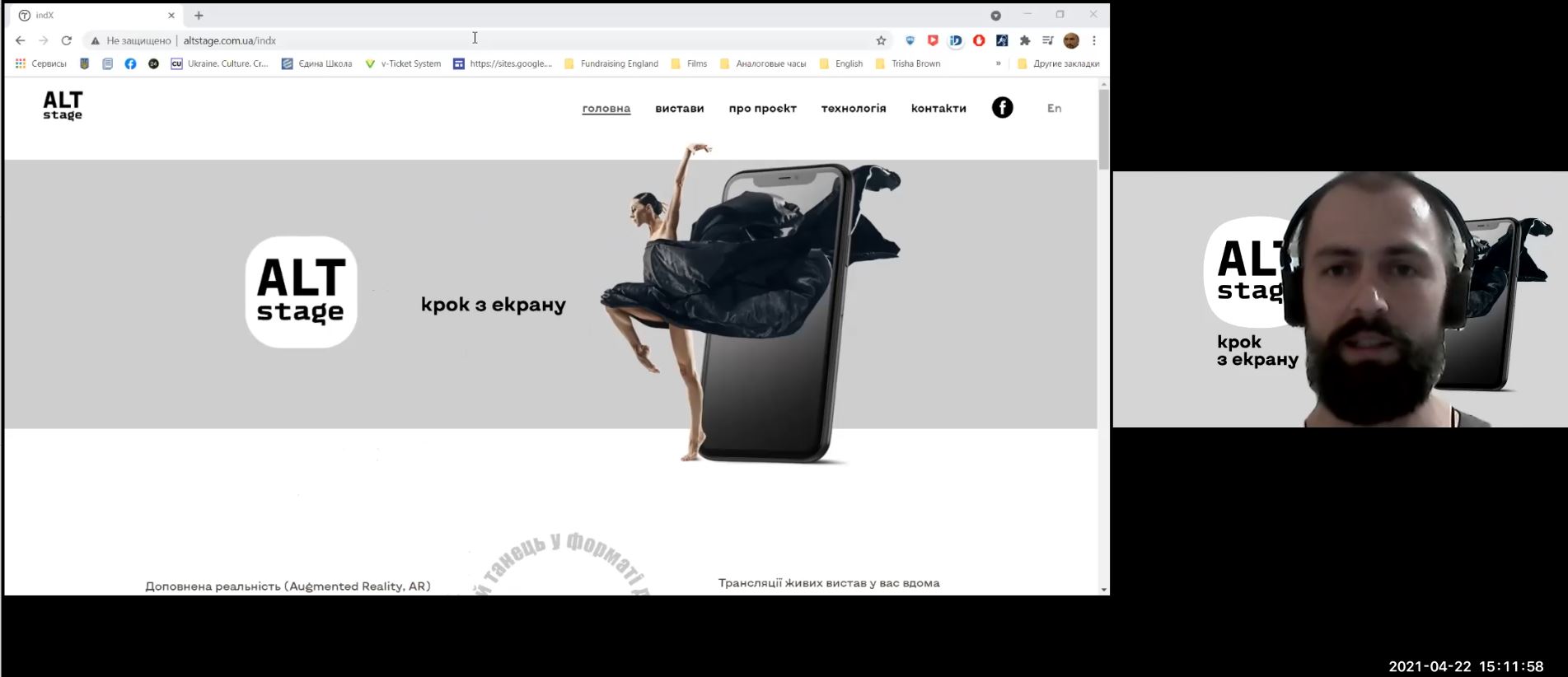Open the Chrome profile avatar
The height and width of the screenshot is (677, 1568).
pos(1071,40)
